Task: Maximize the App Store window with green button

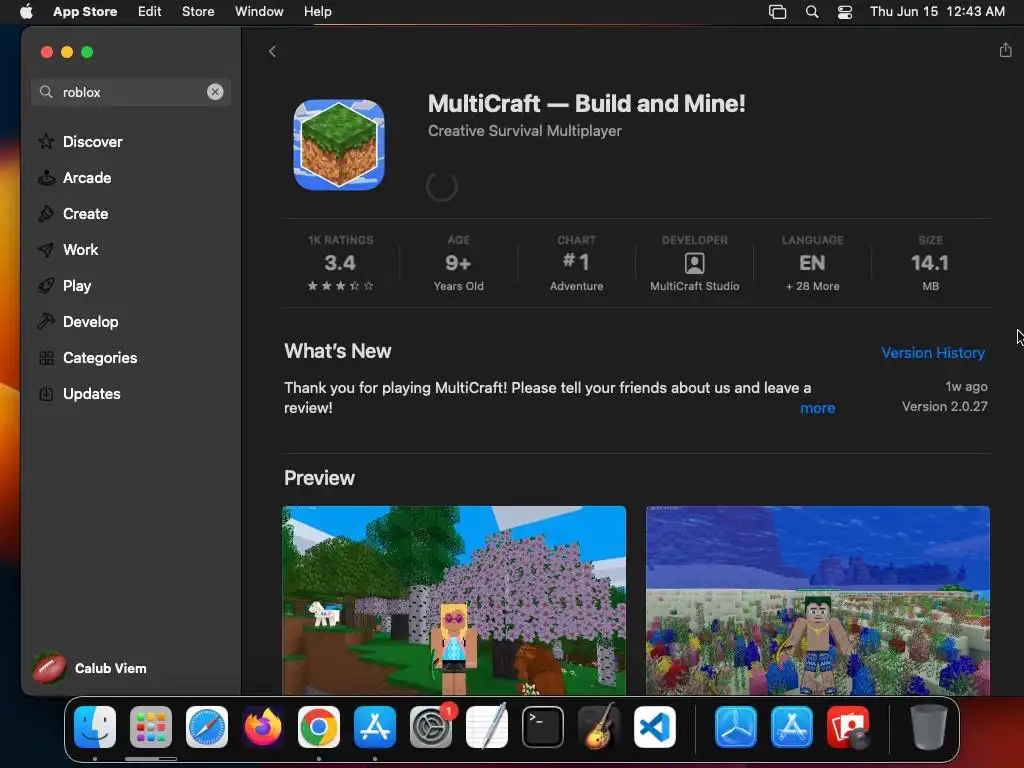Action: coord(87,52)
